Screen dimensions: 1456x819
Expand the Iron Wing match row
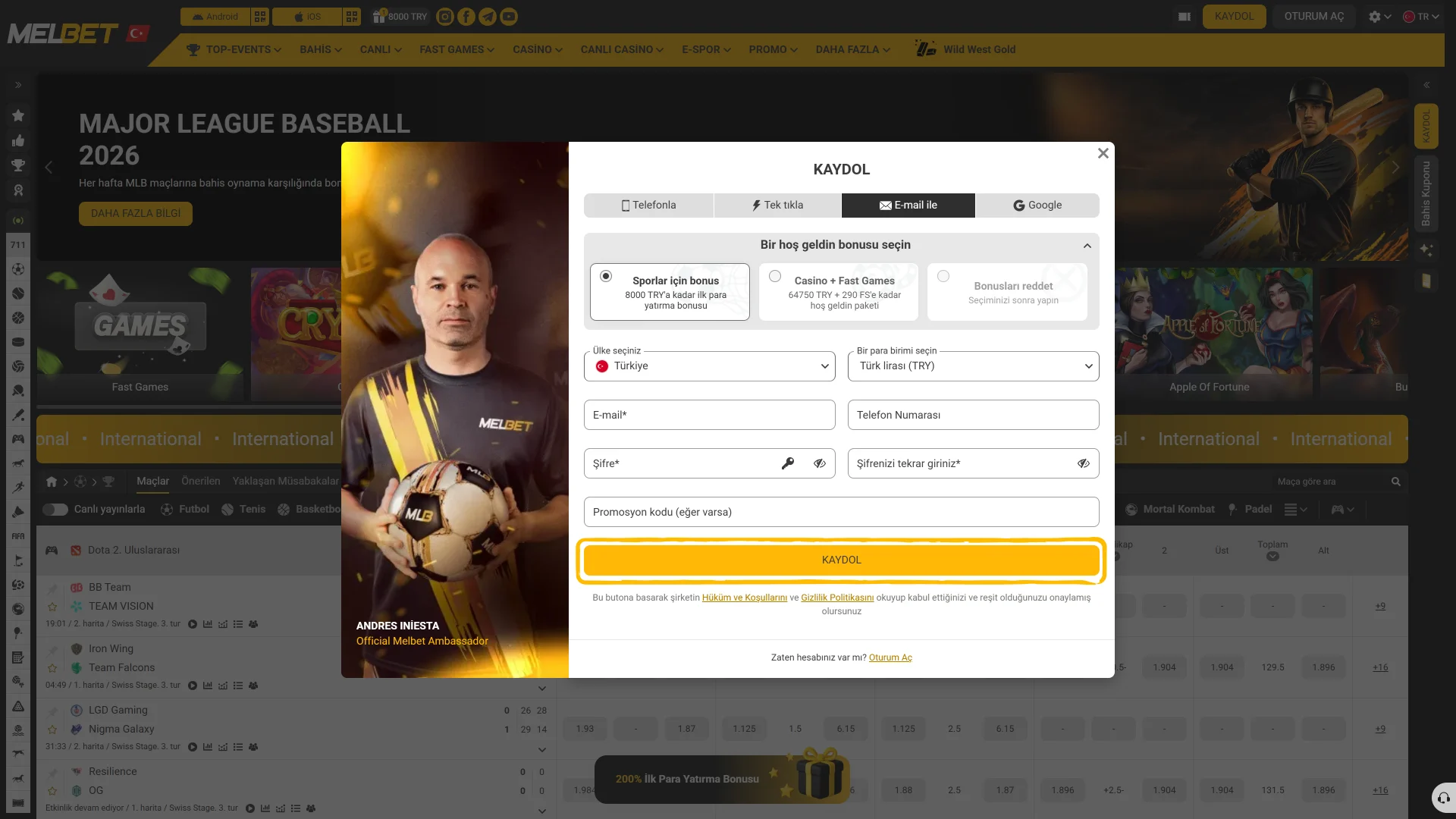point(542,689)
